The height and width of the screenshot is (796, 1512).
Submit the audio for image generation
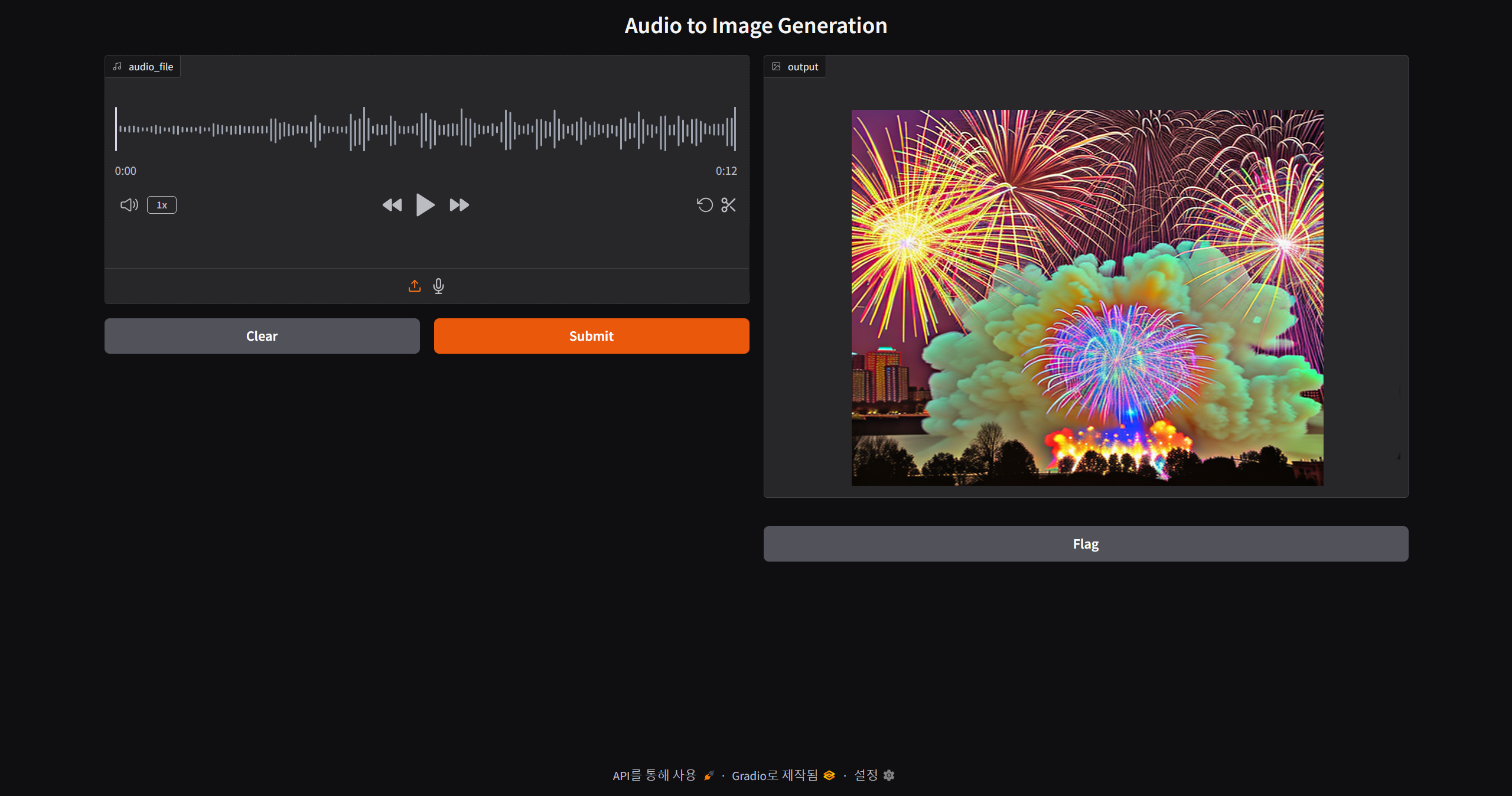[591, 336]
